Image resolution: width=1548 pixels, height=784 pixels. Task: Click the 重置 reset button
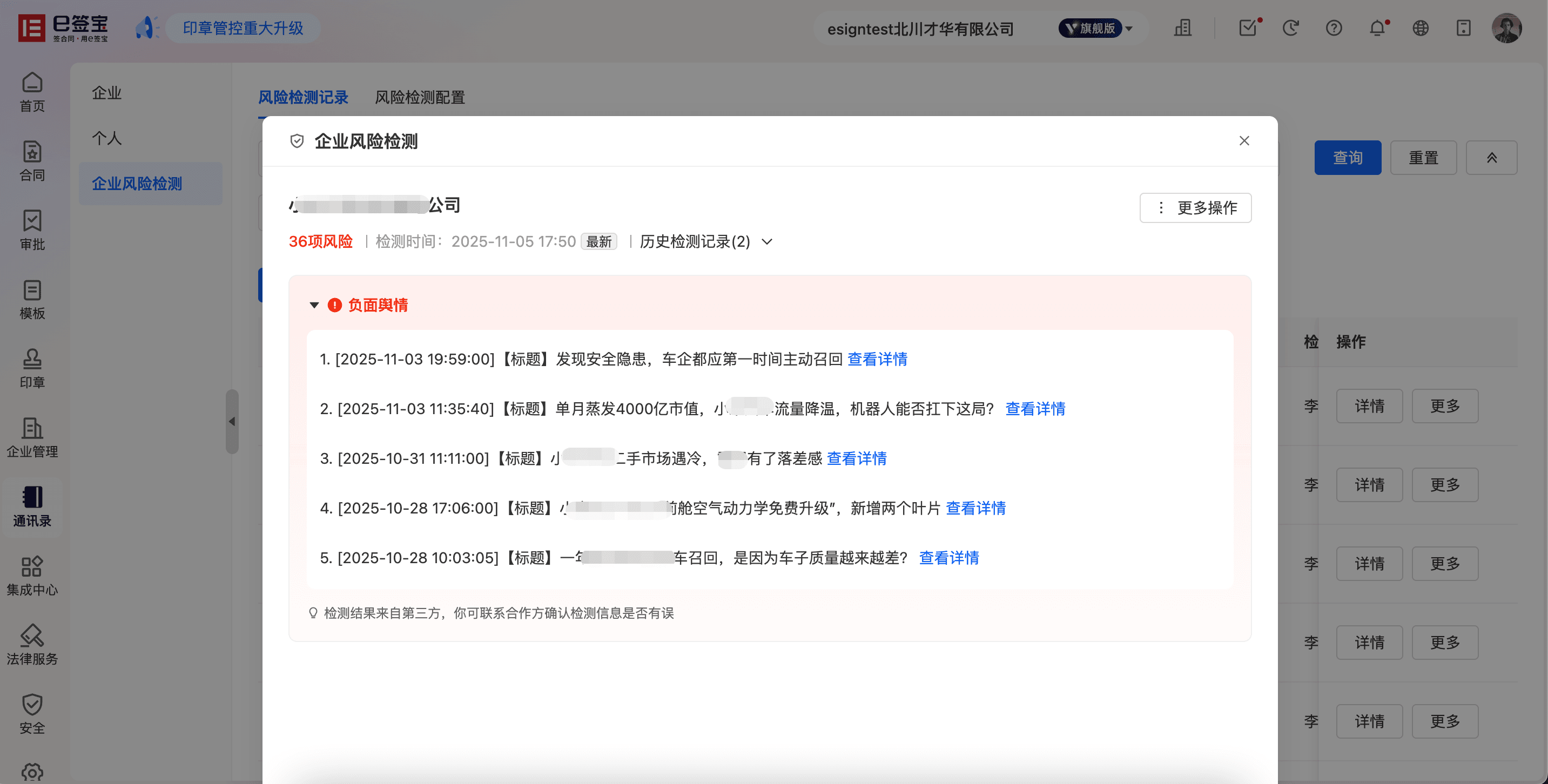click(x=1423, y=158)
